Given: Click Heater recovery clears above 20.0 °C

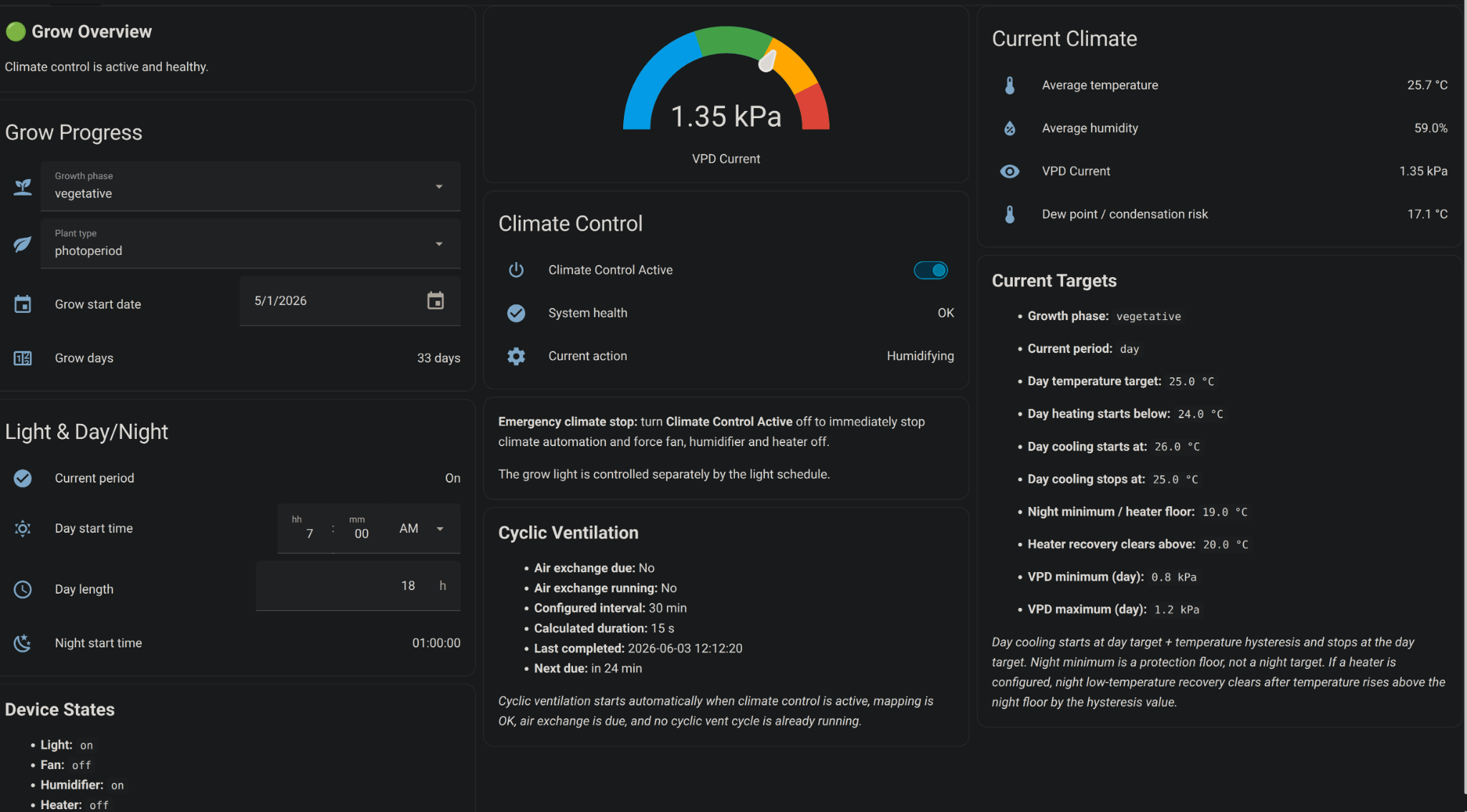Looking at the screenshot, I should 1138,544.
